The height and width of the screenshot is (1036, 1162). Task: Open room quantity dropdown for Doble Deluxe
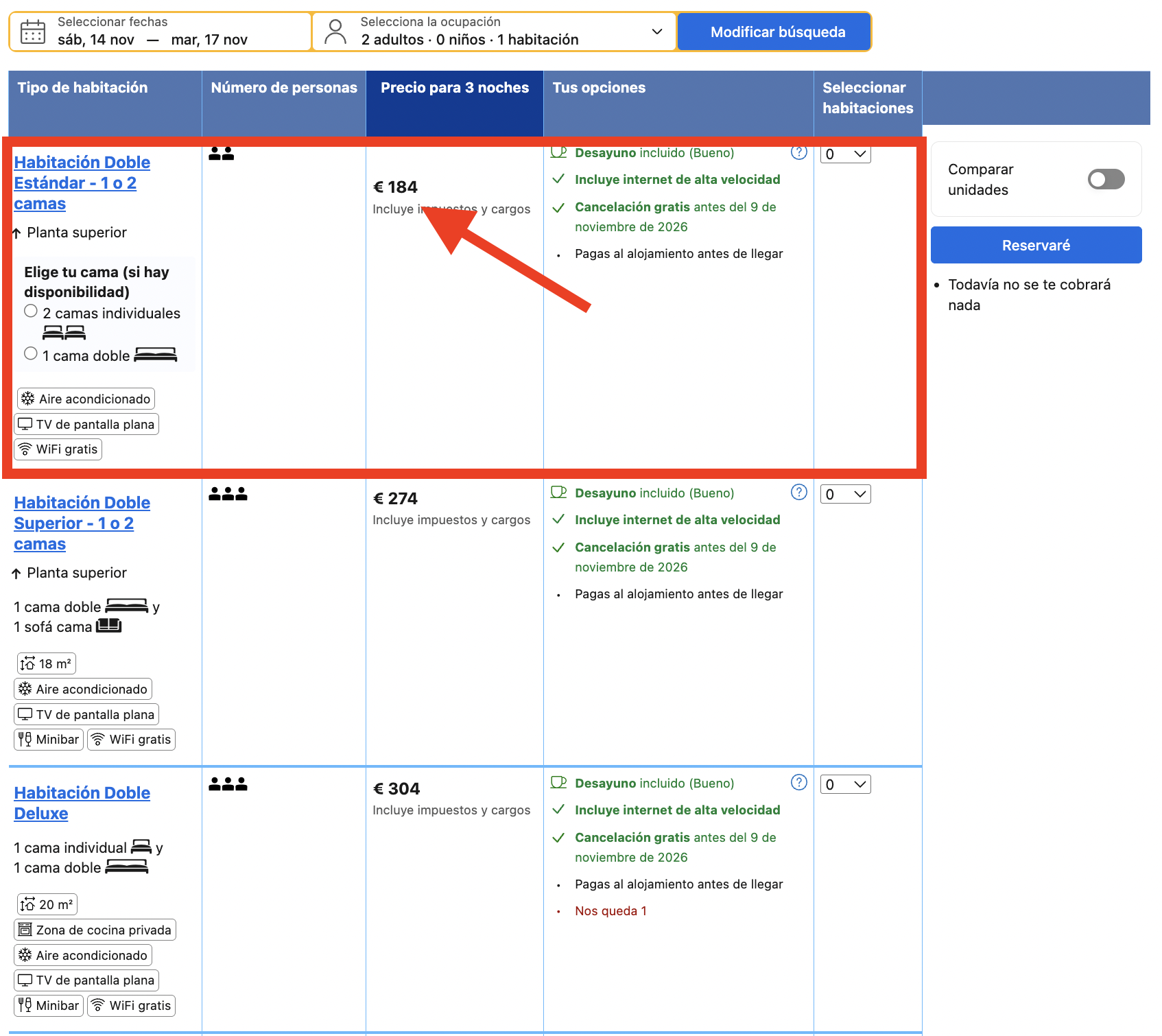846,784
